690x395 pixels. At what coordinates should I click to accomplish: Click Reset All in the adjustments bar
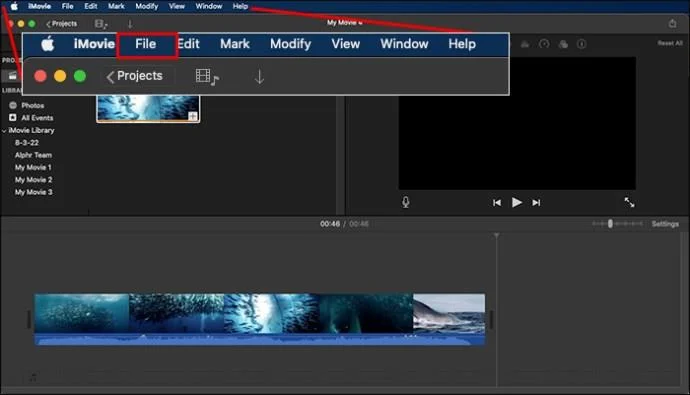[x=670, y=43]
